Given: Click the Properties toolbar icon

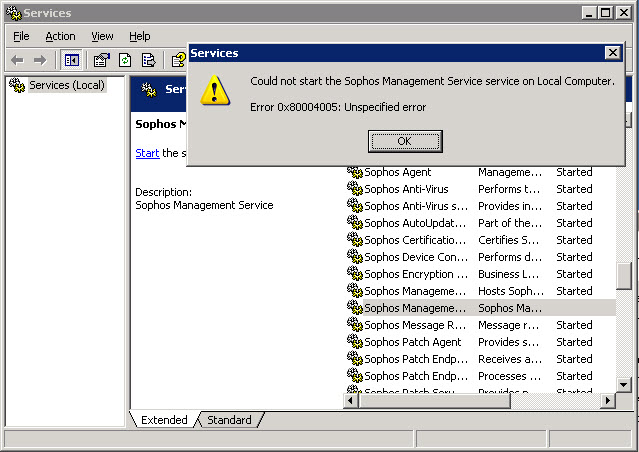Looking at the screenshot, I should pos(101,60).
